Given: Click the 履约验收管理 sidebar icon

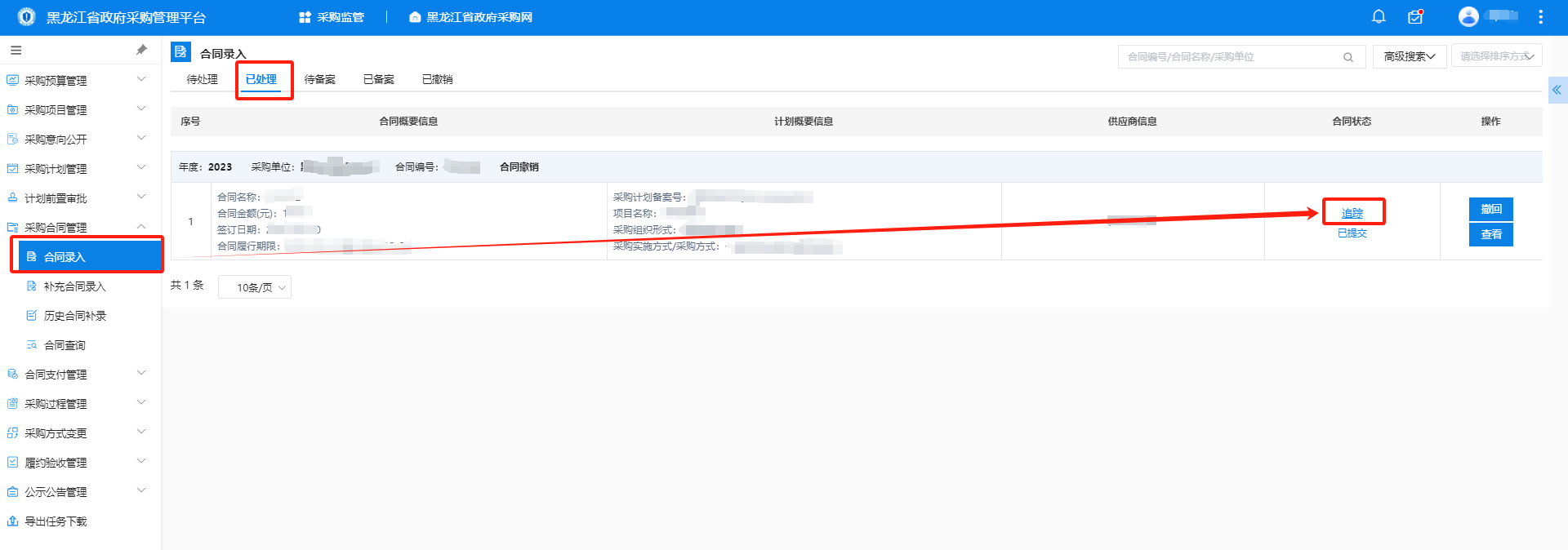Looking at the screenshot, I should 12,462.
